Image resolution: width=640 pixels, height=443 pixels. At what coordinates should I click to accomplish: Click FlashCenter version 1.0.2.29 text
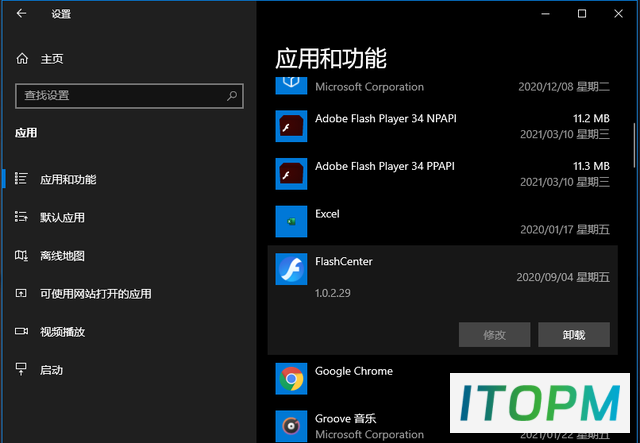point(333,293)
